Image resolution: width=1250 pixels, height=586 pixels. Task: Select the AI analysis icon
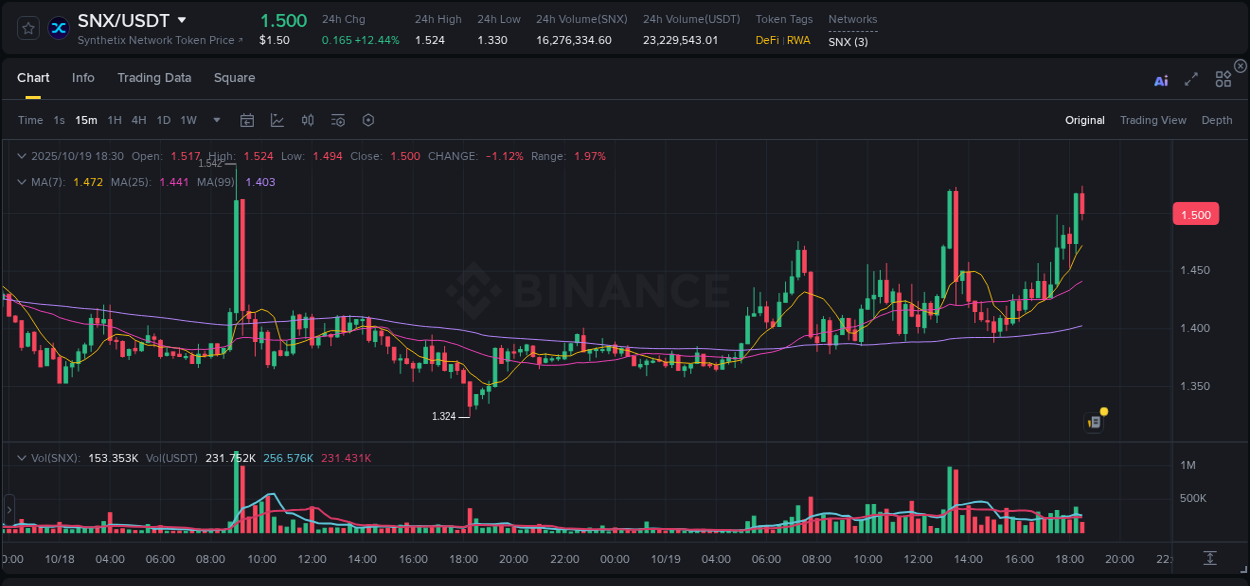[x=1160, y=80]
